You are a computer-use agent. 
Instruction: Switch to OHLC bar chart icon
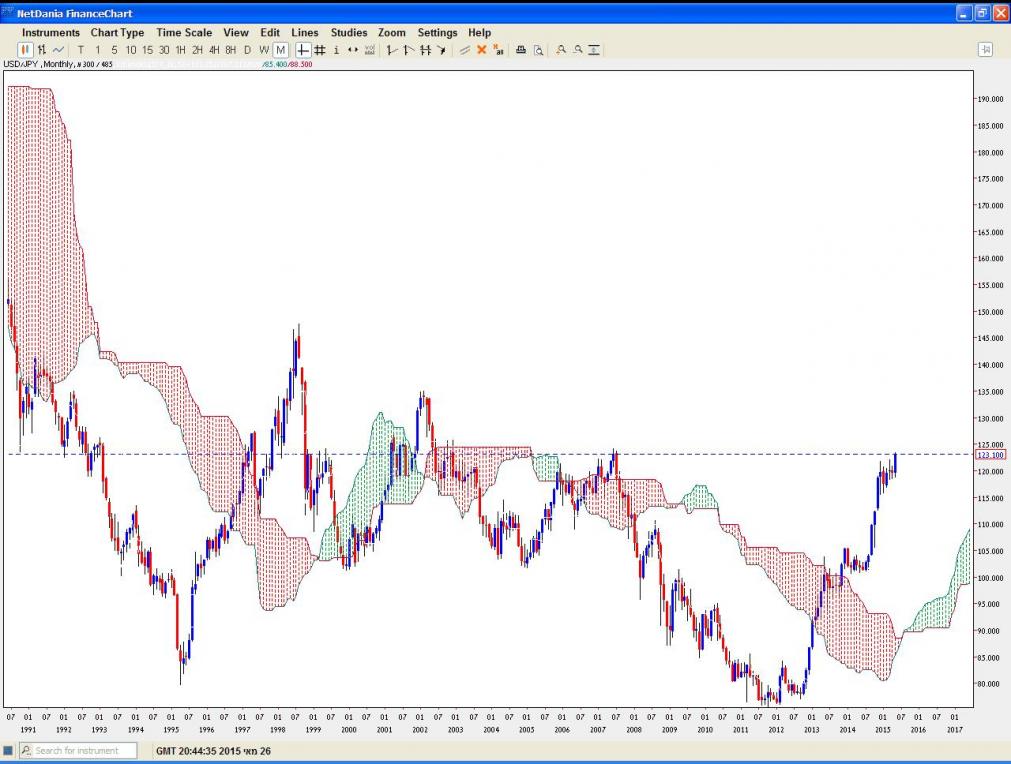coord(42,50)
